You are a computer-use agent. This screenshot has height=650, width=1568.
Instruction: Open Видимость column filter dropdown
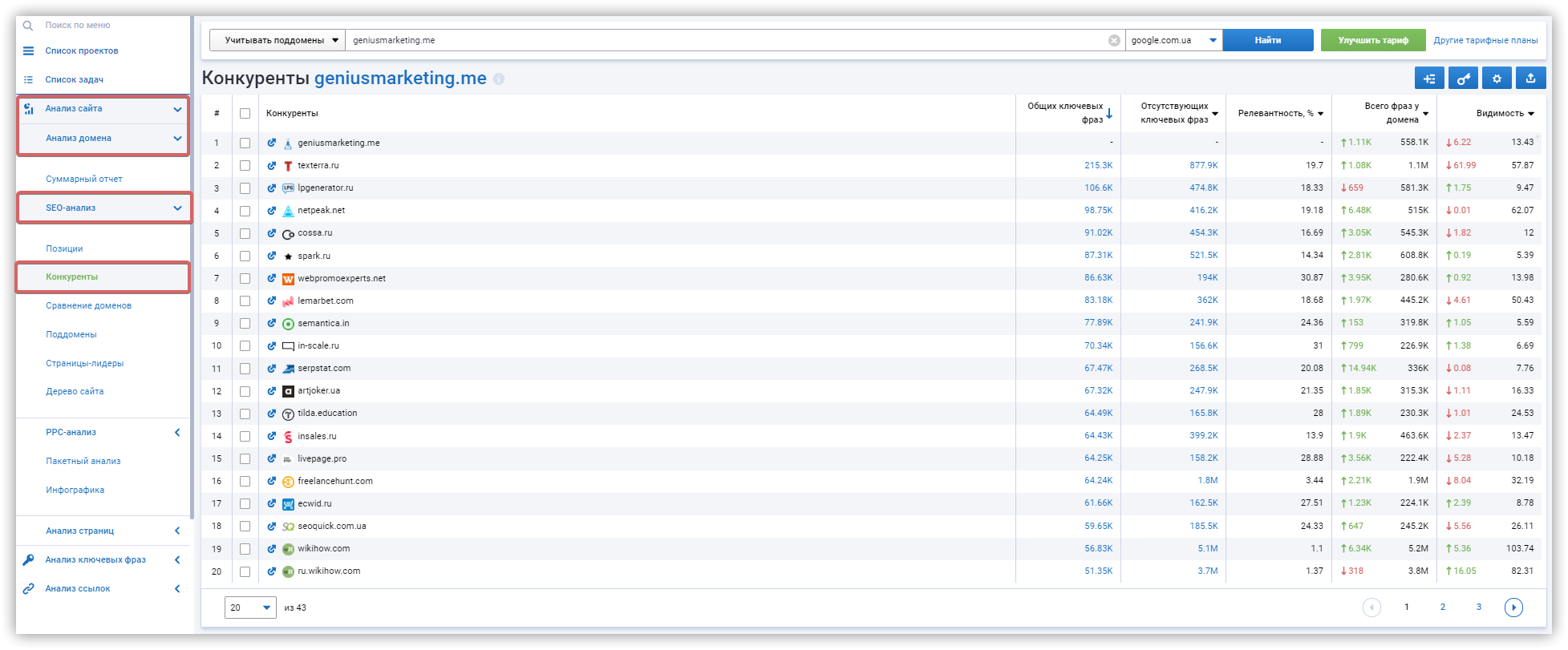click(1530, 114)
